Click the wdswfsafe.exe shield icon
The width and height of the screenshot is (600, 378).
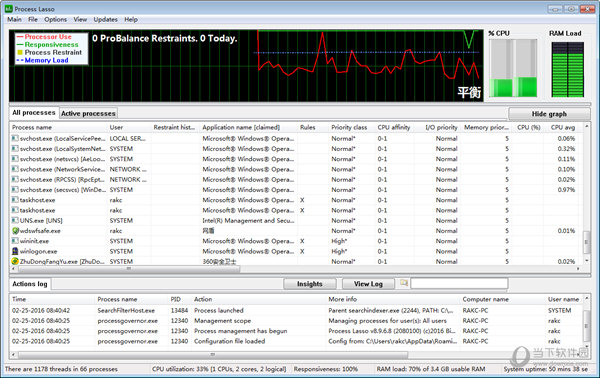point(15,231)
